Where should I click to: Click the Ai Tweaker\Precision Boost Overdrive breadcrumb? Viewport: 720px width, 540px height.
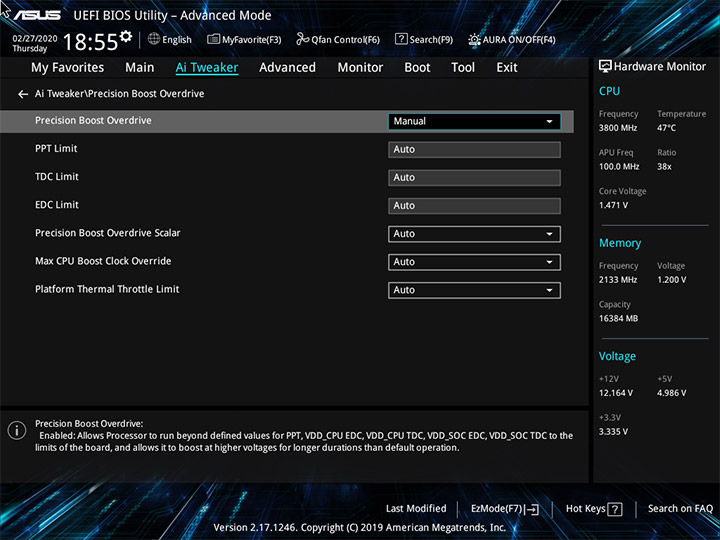pyautogui.click(x=119, y=94)
